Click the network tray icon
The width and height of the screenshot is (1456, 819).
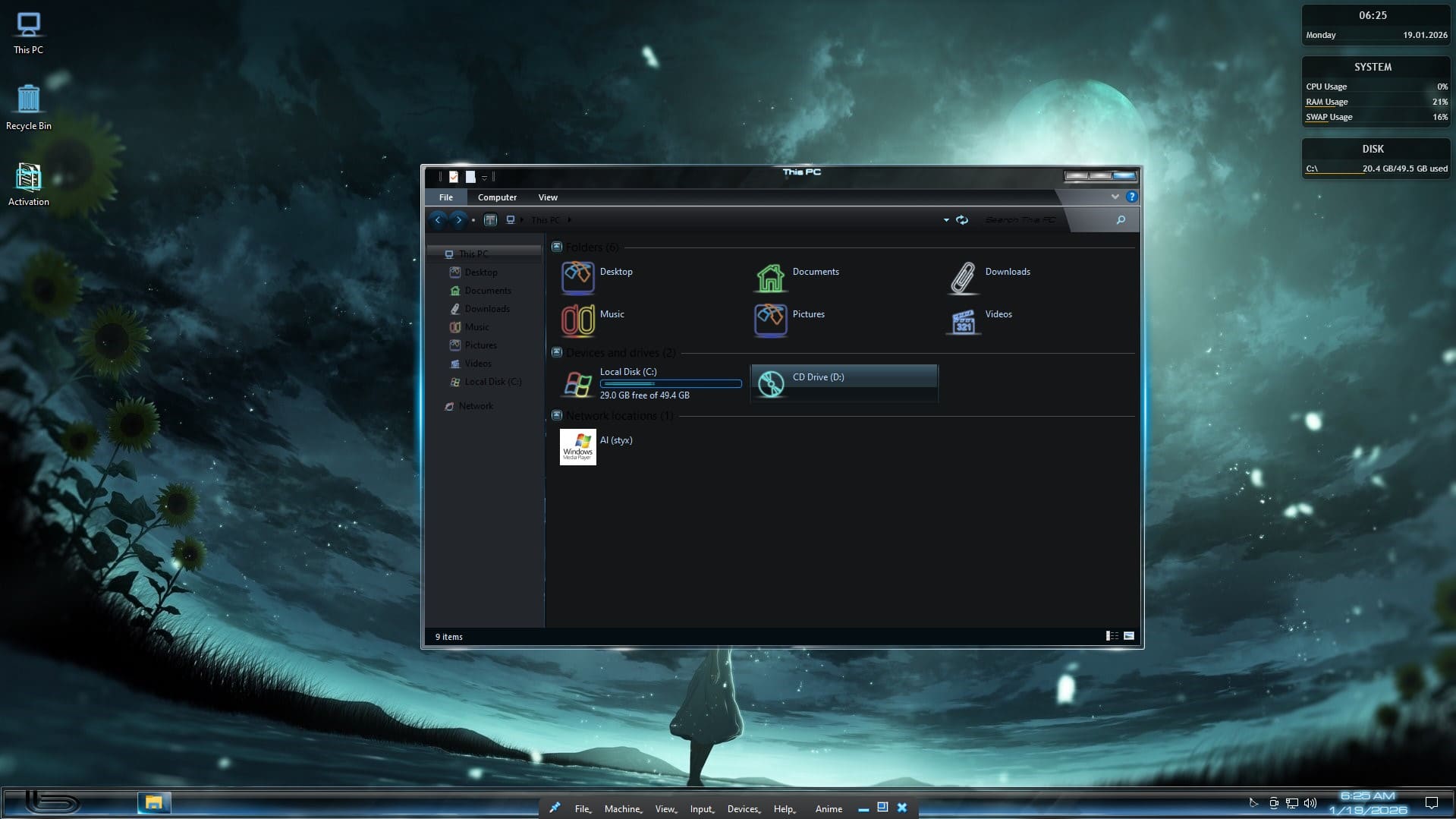[1291, 803]
